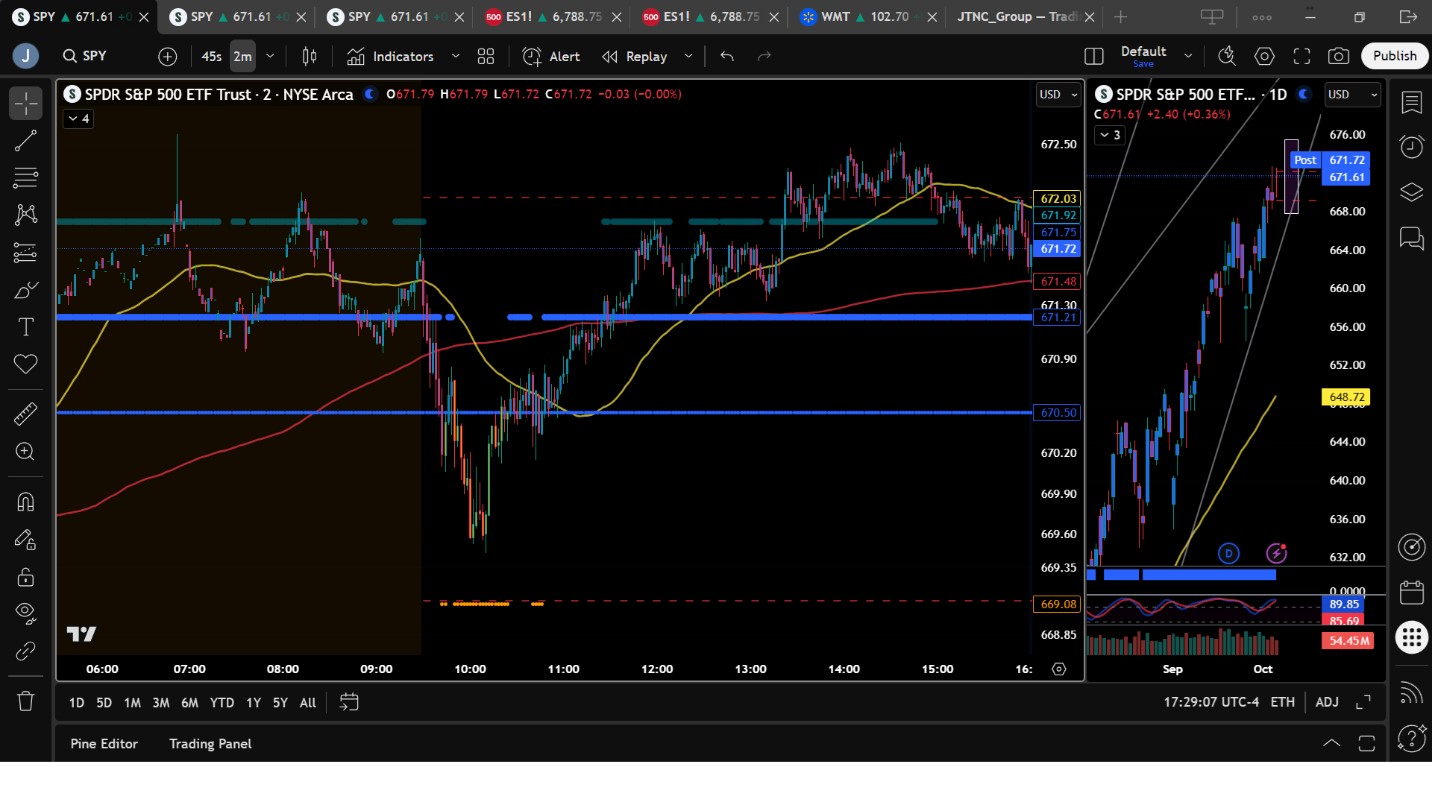Viewport: 1432px width, 805px height.
Task: Toggle ADJ dividend adjustment
Action: coord(1327,702)
